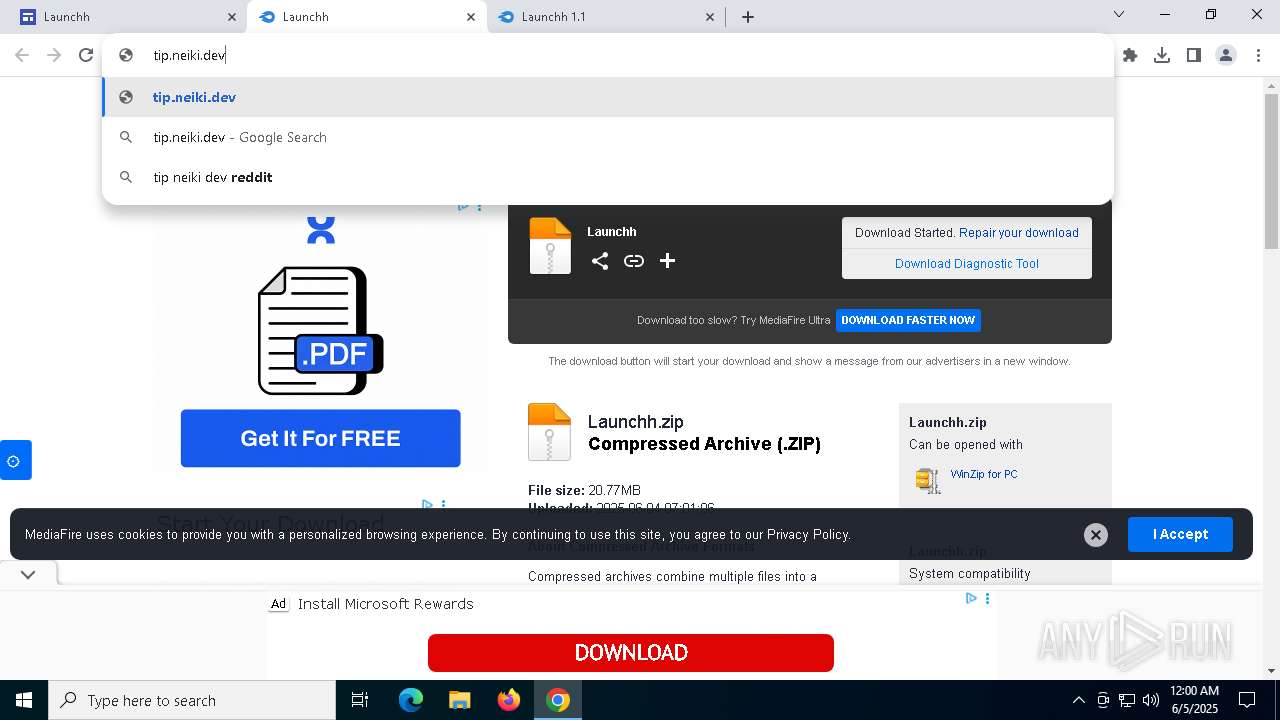The width and height of the screenshot is (1280, 720).
Task: Click the red DOWNLOAD ad button
Action: 631,653
